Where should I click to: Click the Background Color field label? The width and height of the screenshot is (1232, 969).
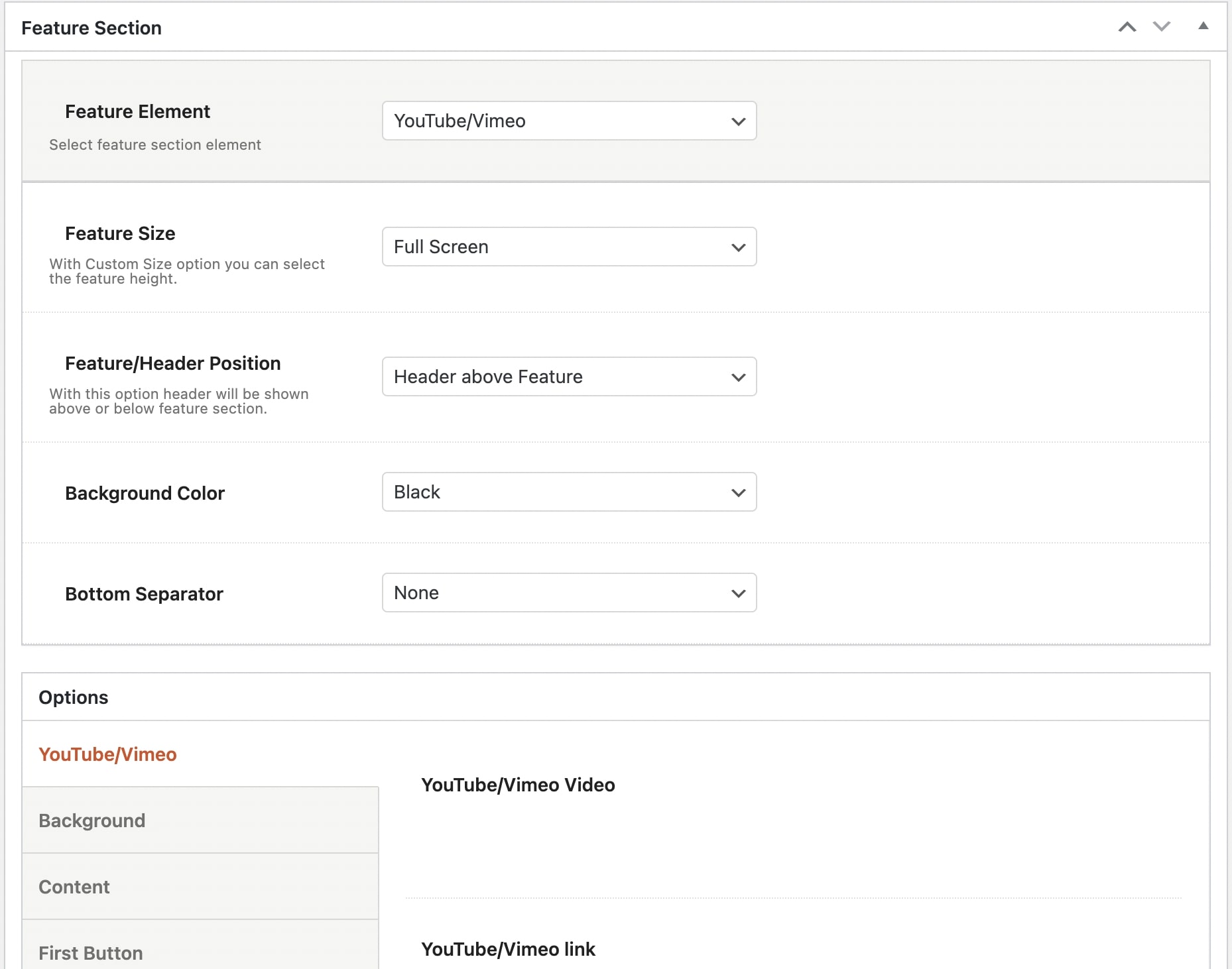tap(145, 493)
